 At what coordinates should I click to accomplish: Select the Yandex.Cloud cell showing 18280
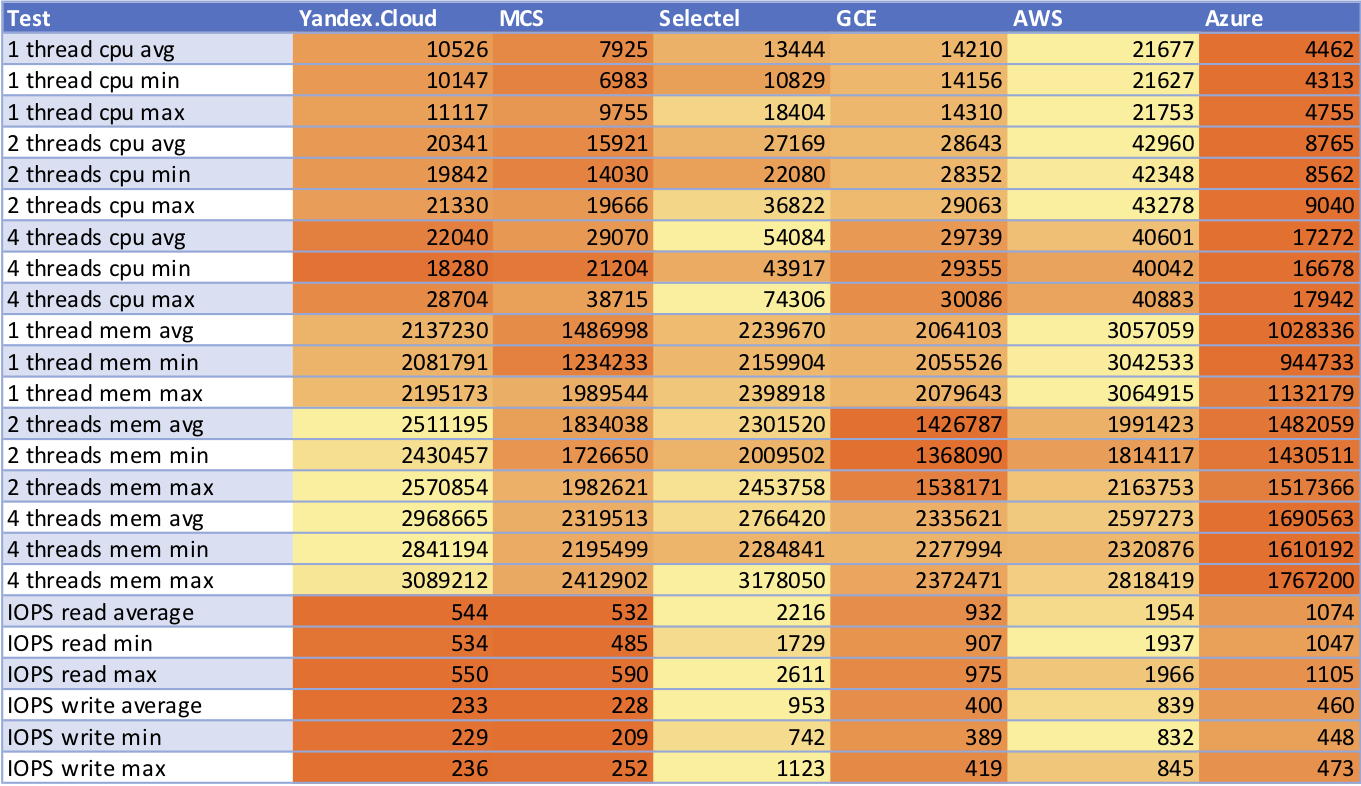tap(393, 268)
